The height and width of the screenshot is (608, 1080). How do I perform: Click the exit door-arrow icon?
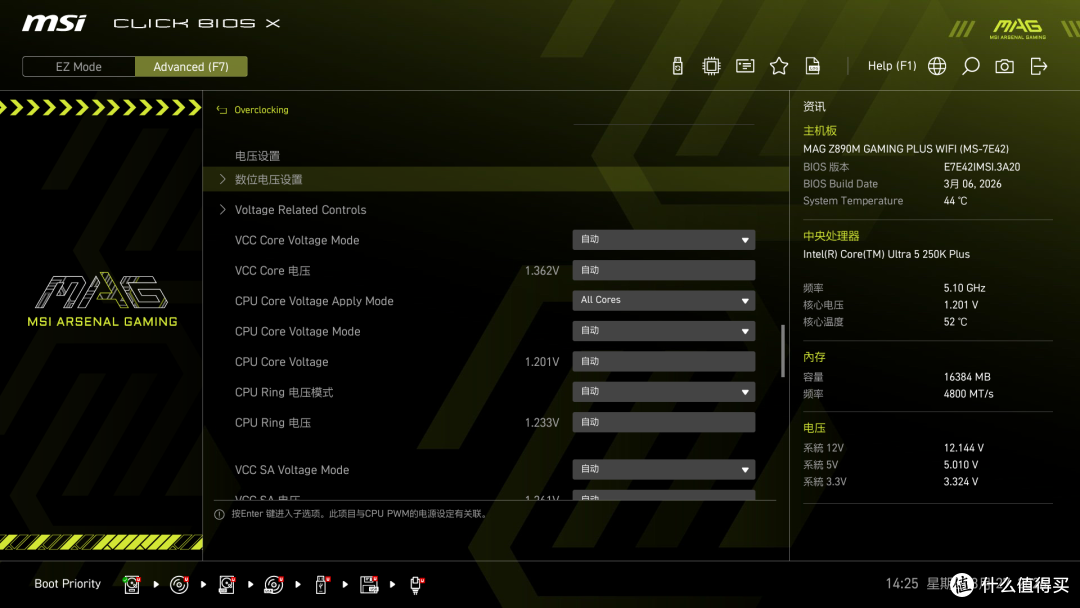1039,66
